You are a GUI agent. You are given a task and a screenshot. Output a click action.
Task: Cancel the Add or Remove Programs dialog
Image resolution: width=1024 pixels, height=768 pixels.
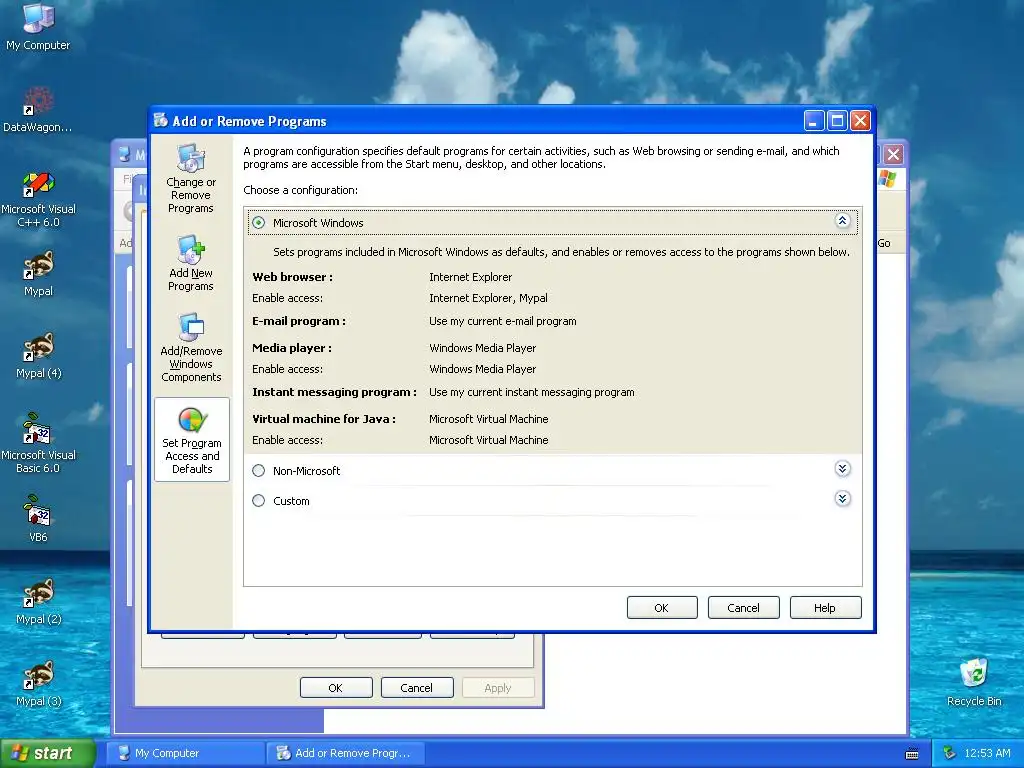(x=743, y=607)
